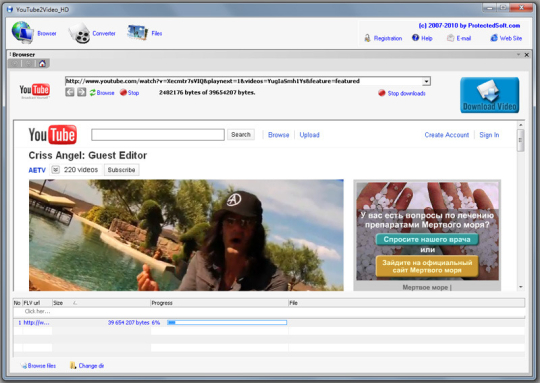Sort by the Size column header
This screenshot has width=540, height=383.
pyautogui.click(x=101, y=303)
